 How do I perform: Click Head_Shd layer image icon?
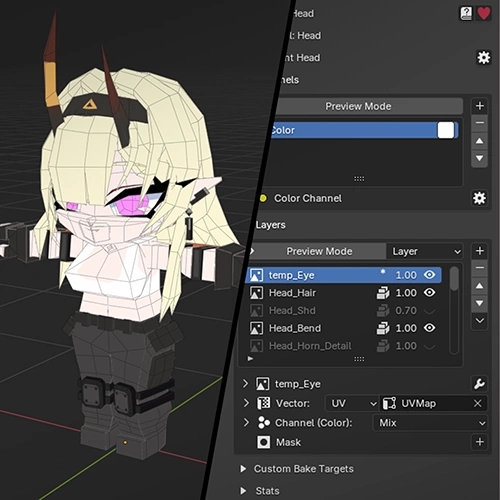click(x=256, y=310)
